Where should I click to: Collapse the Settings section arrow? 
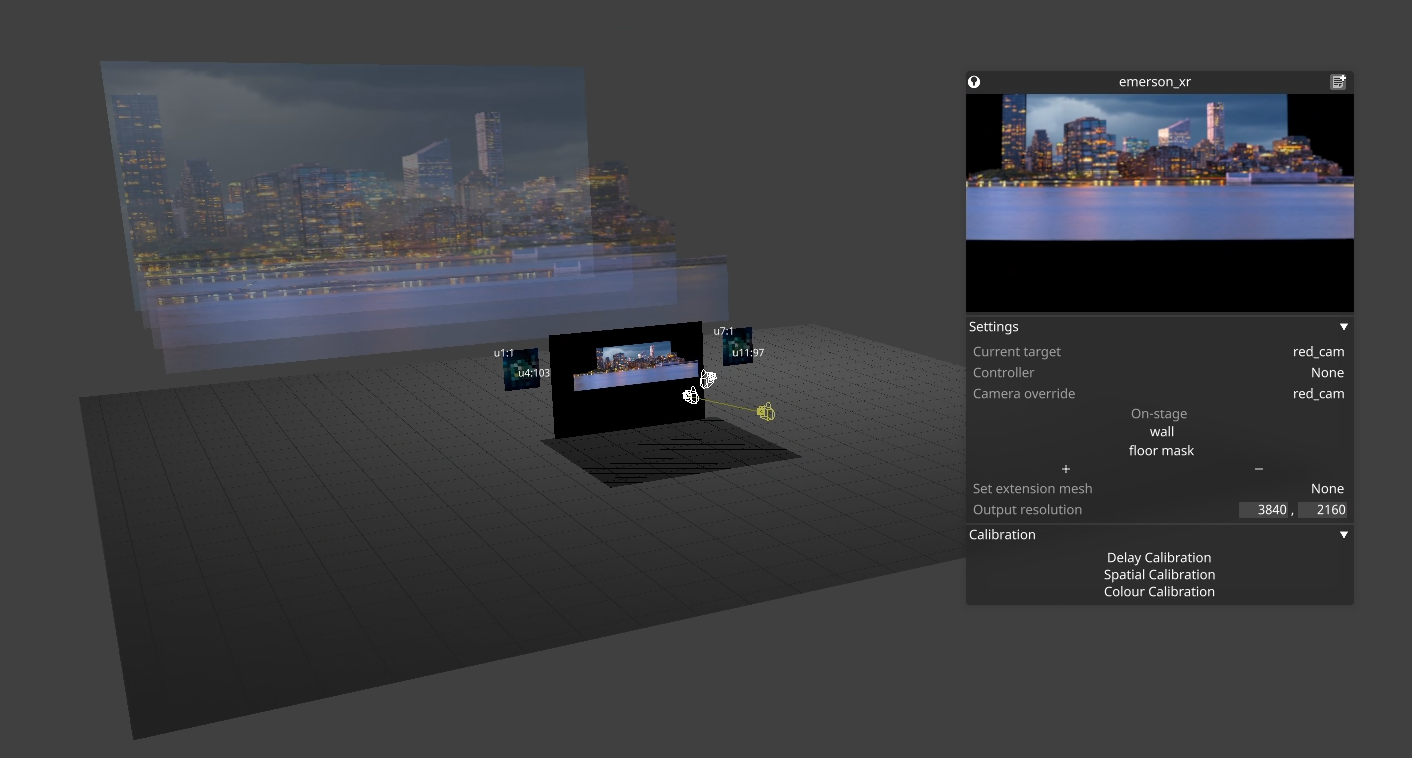tap(1344, 327)
